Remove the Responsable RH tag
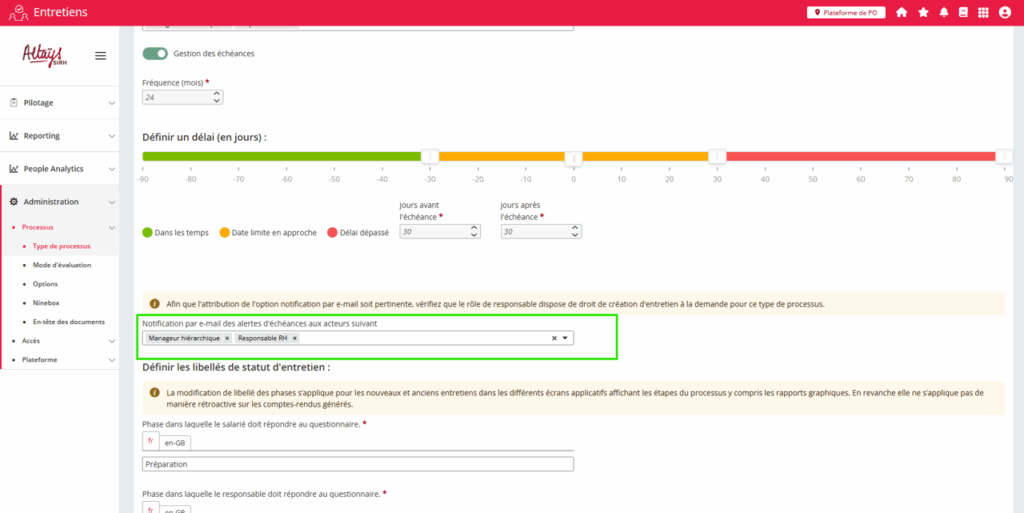Screen dimensions: 1024x513 294,339
